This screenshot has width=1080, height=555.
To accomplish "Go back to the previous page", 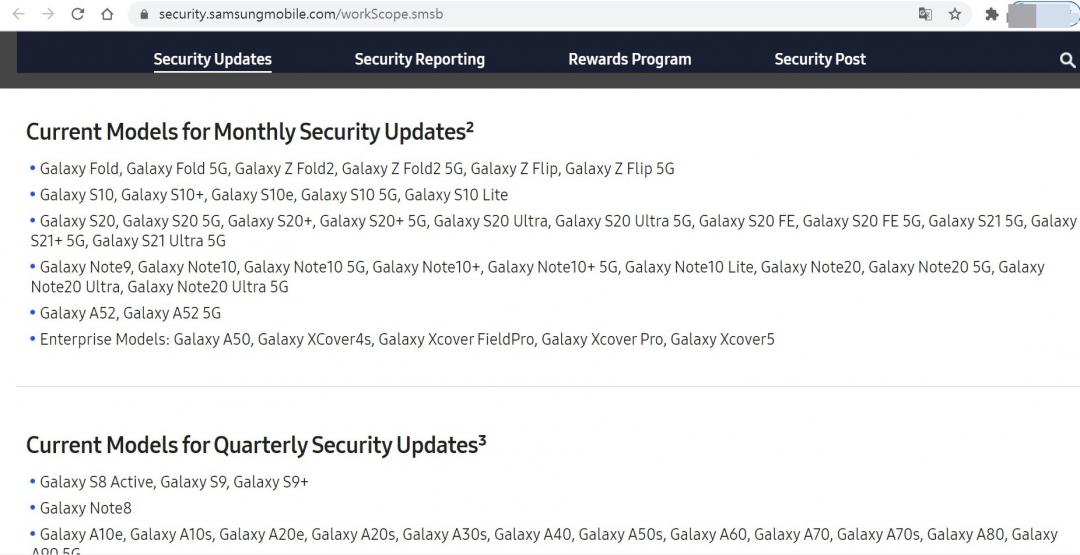I will pyautogui.click(x=18, y=14).
